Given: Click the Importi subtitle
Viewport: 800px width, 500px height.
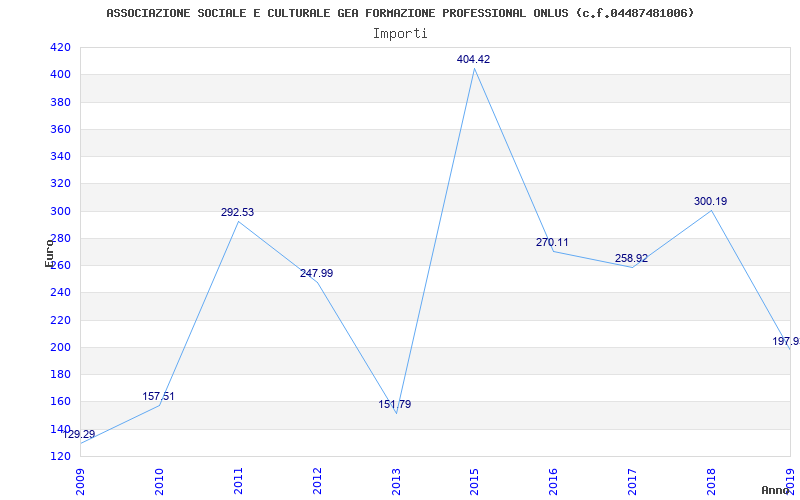Looking at the screenshot, I should point(400,33).
